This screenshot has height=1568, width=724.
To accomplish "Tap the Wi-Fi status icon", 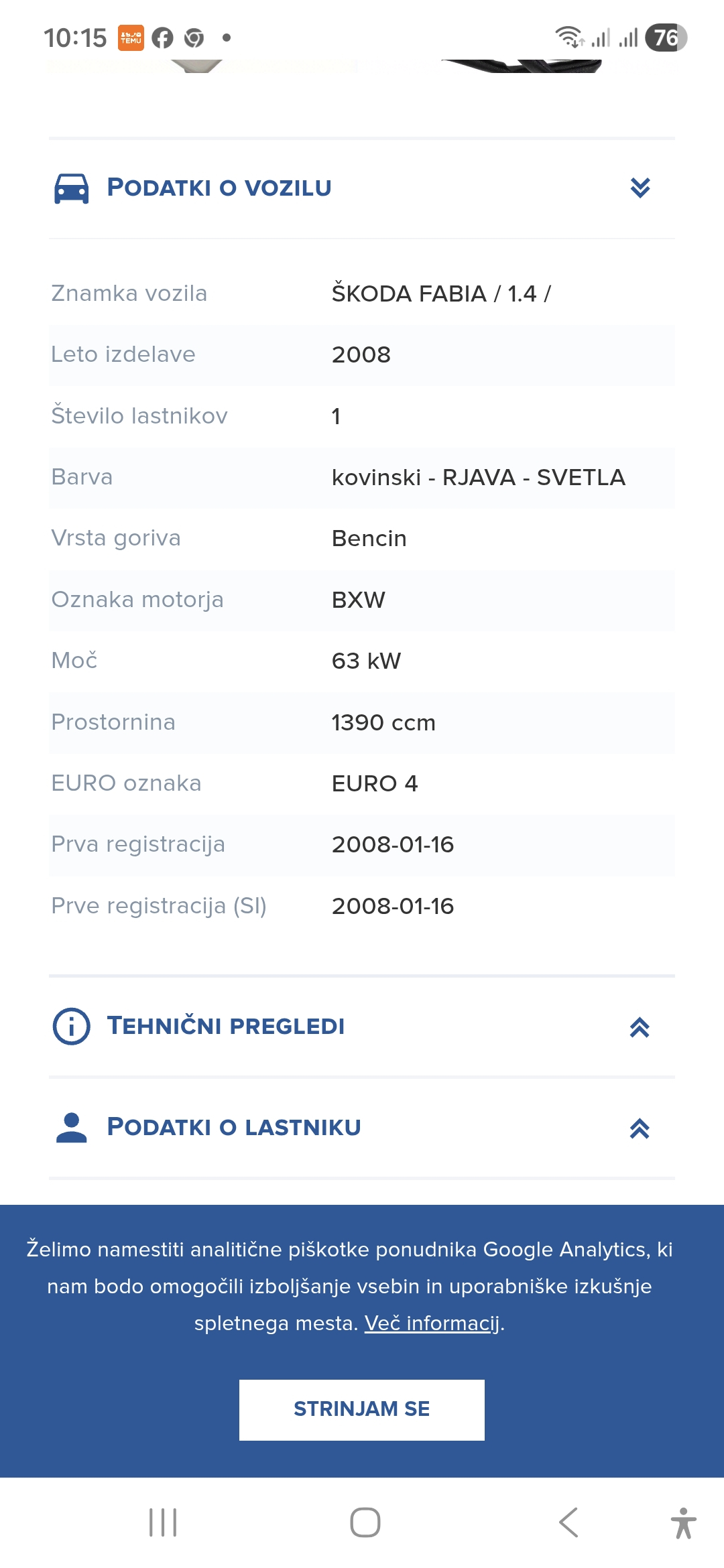I will pos(568,37).
